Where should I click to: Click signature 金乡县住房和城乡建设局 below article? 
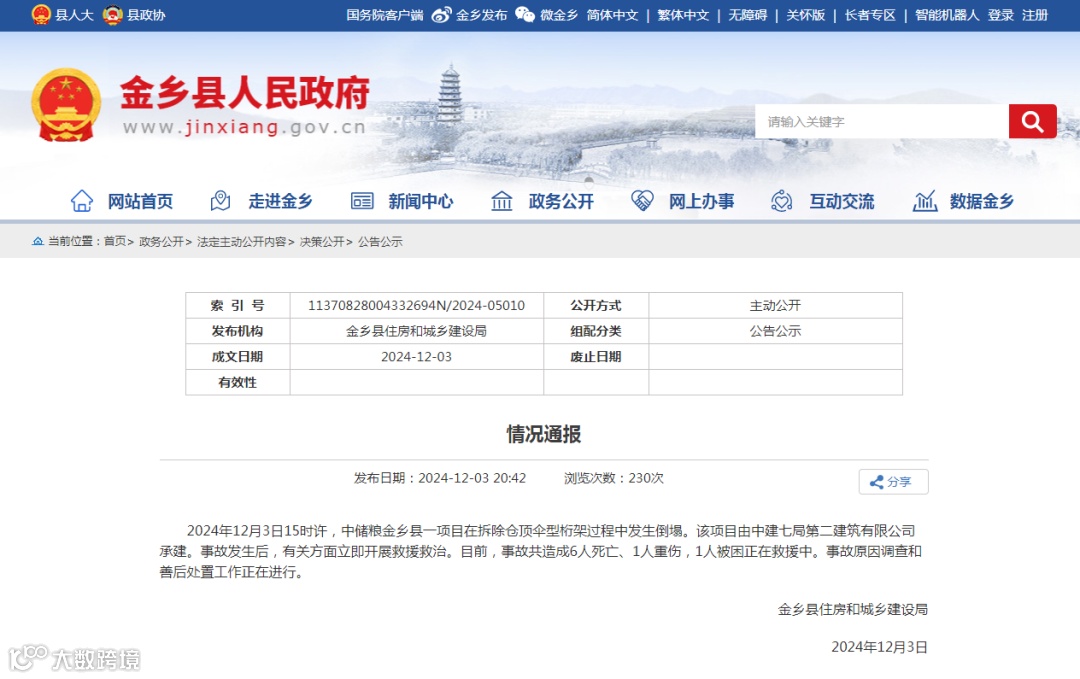click(x=853, y=609)
